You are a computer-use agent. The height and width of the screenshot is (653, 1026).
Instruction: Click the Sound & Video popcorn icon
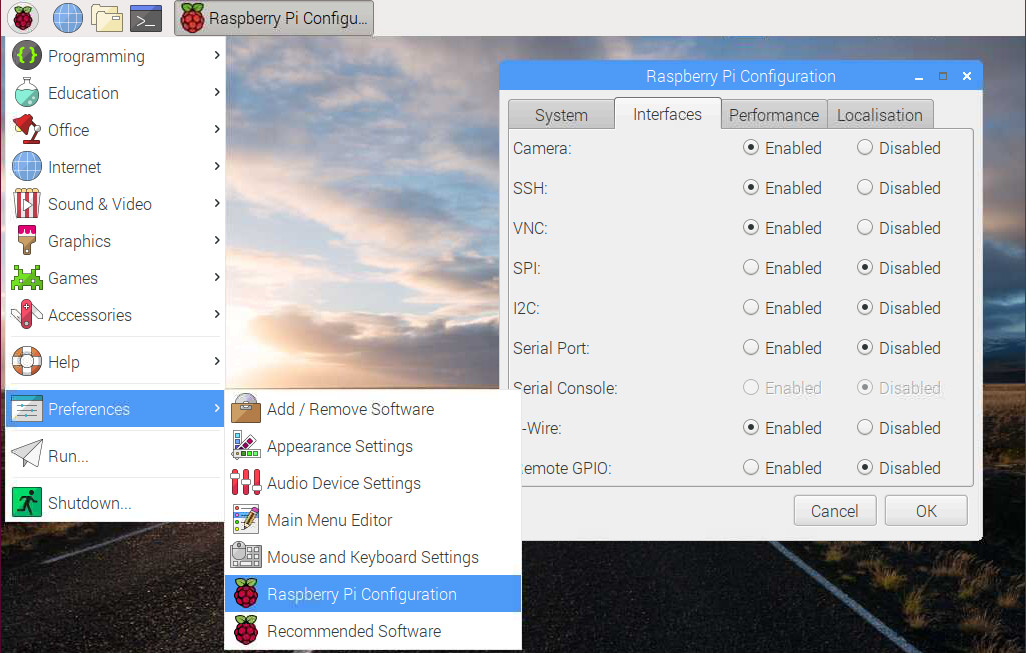click(27, 203)
